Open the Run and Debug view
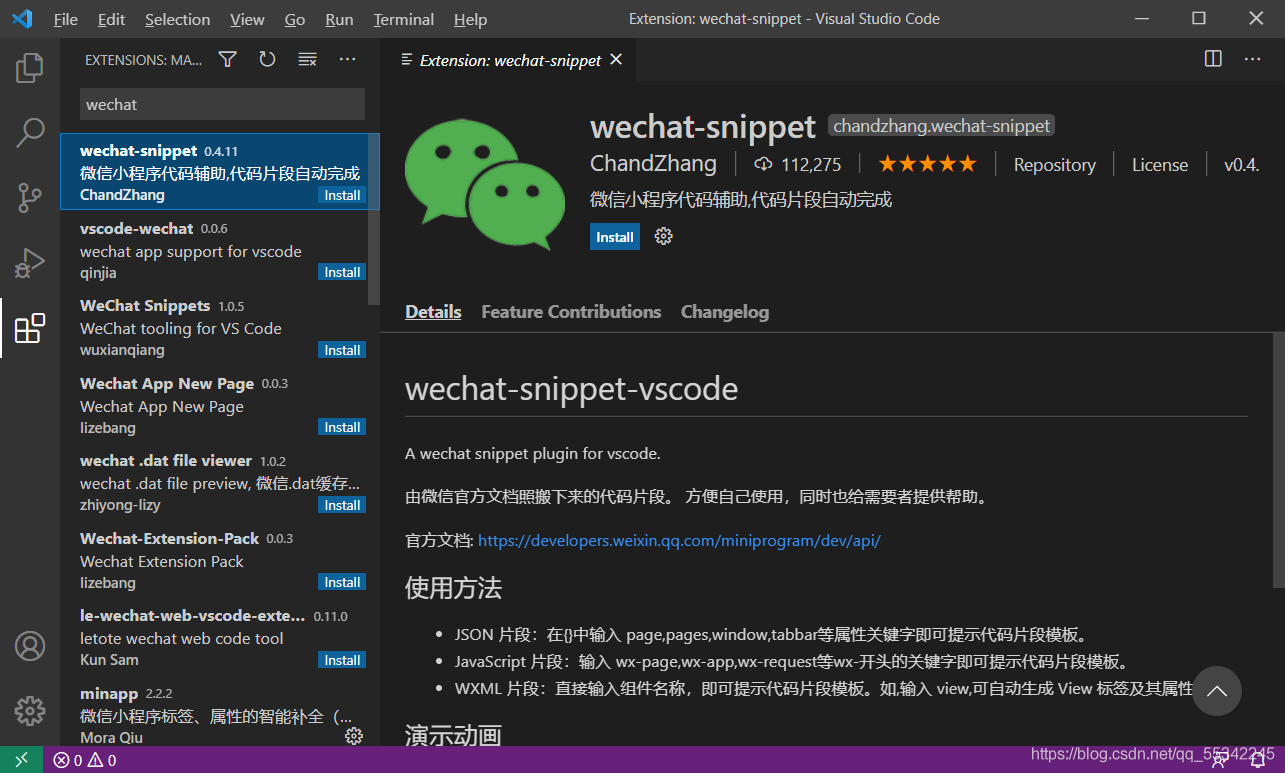 pos(30,262)
